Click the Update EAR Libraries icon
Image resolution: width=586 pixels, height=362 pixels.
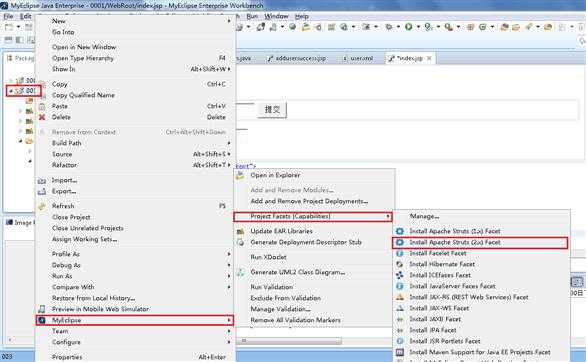point(240,231)
